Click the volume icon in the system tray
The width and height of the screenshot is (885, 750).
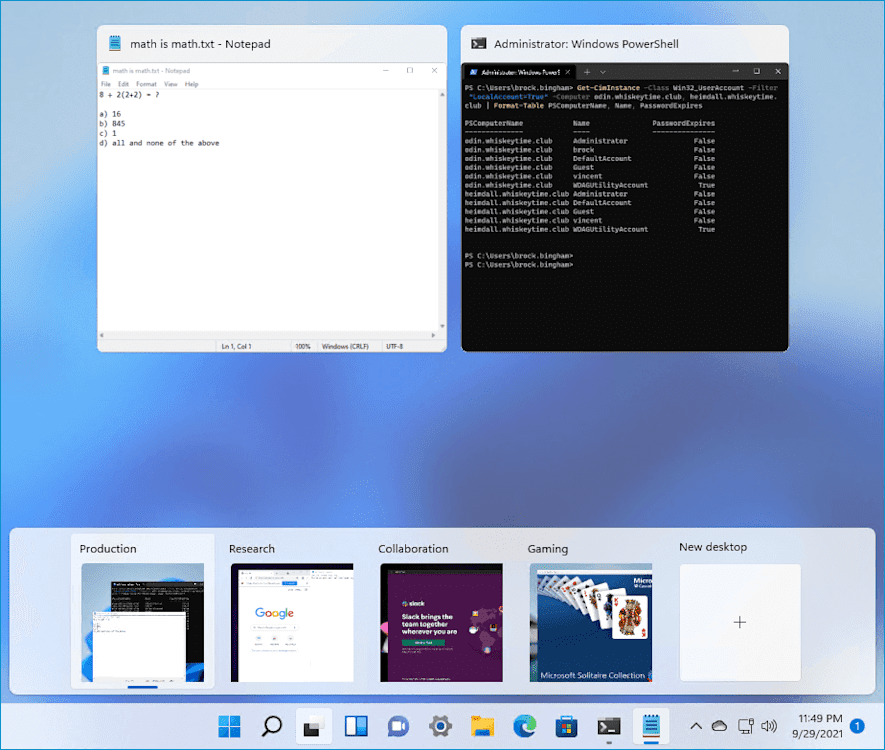769,726
